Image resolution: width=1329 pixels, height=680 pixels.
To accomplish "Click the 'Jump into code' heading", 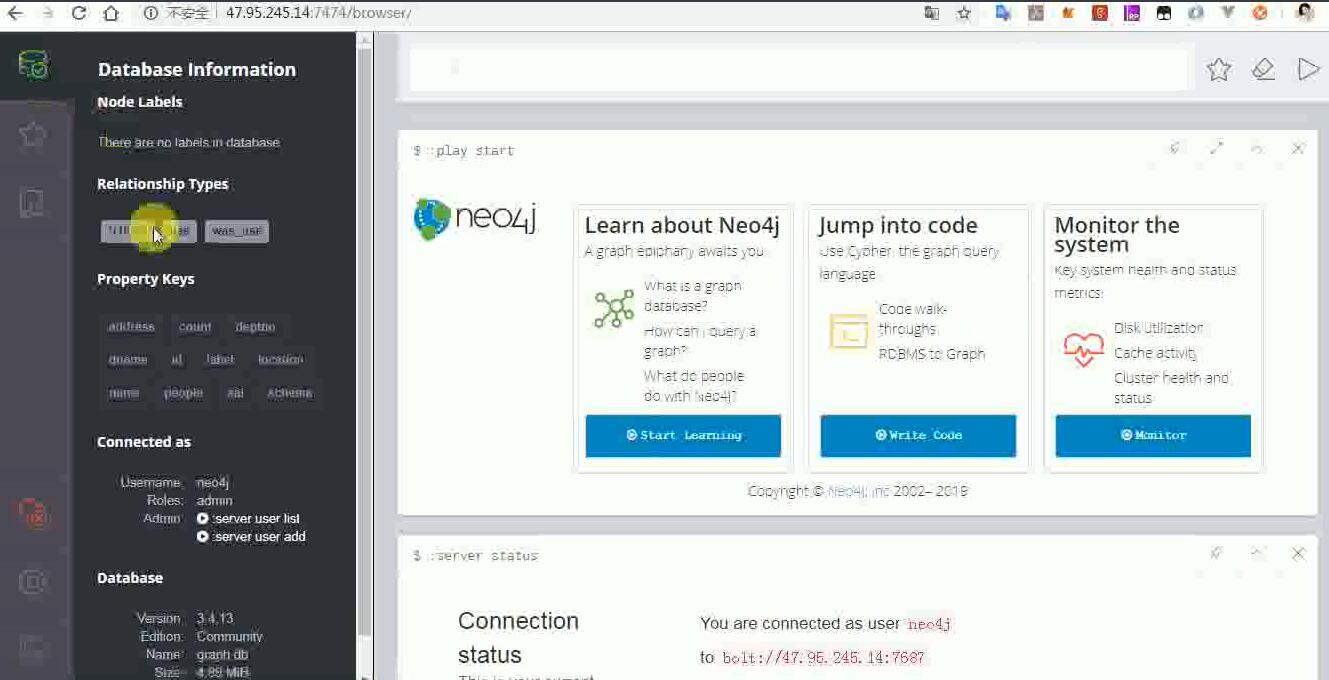I will (x=898, y=226).
